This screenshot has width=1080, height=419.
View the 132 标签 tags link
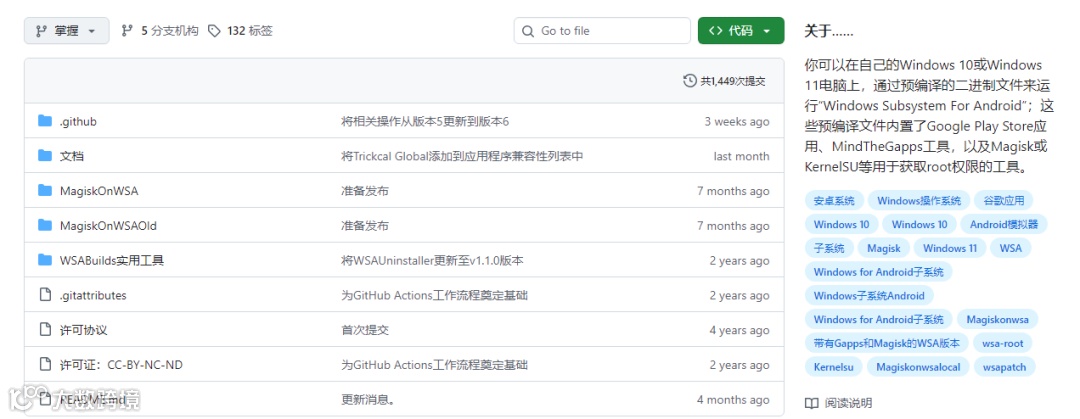click(240, 31)
